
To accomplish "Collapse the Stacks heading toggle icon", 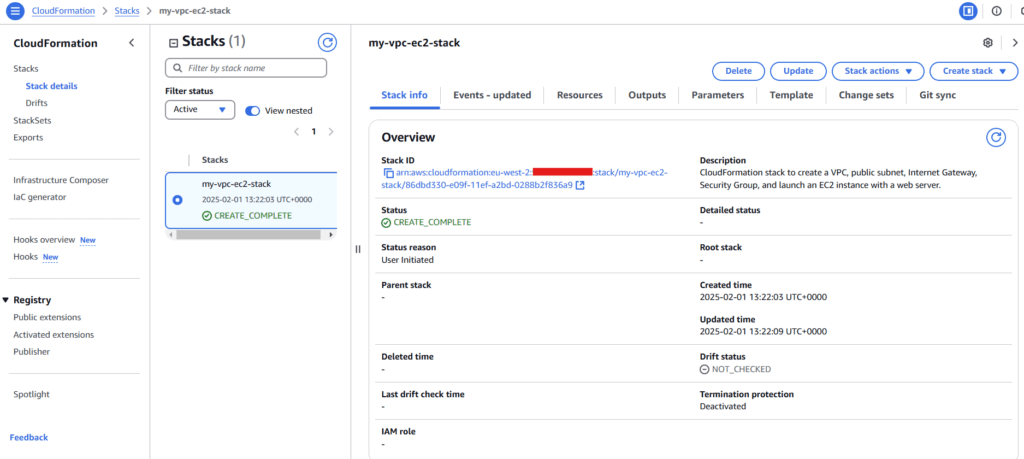I will coord(173,43).
